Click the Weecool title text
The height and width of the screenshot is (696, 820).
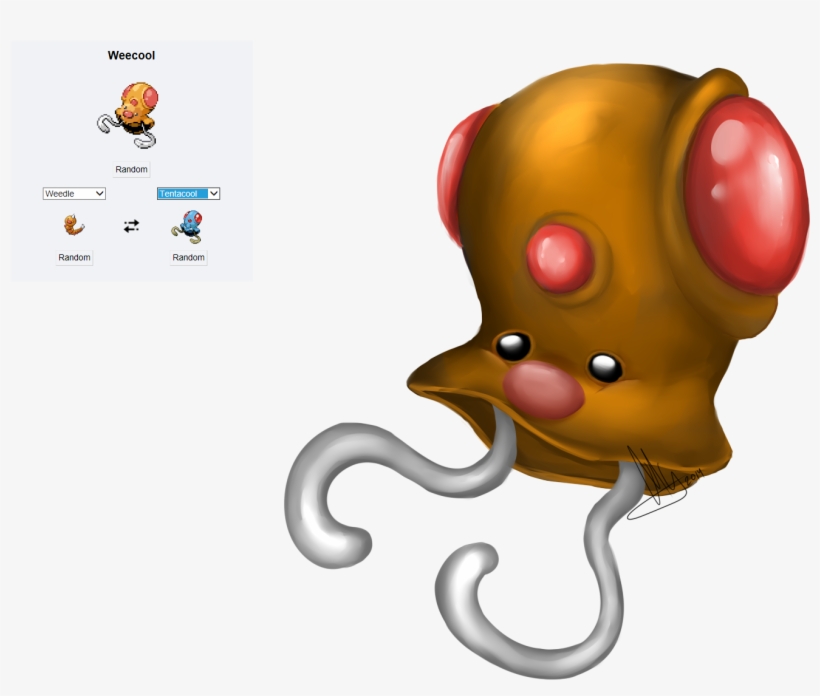click(131, 56)
